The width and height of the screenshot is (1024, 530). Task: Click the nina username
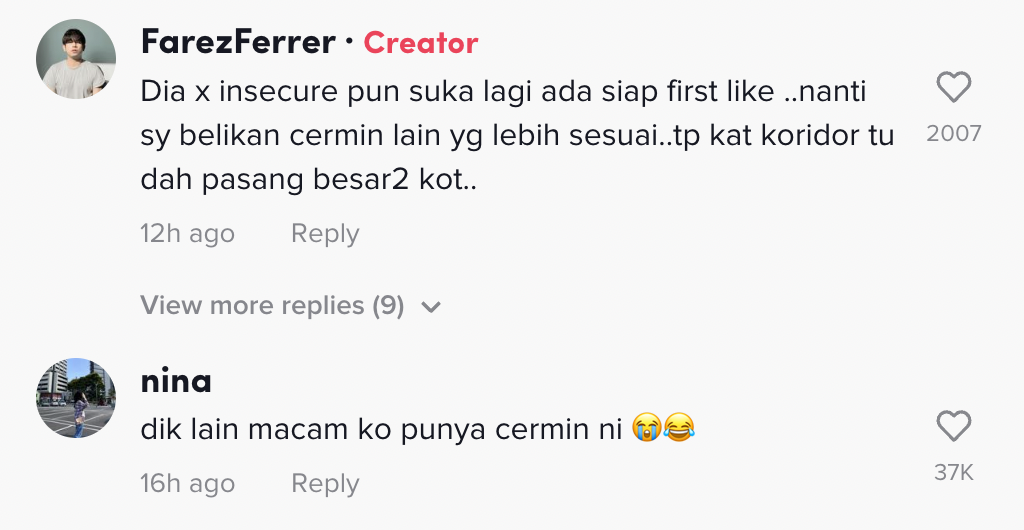point(176,381)
